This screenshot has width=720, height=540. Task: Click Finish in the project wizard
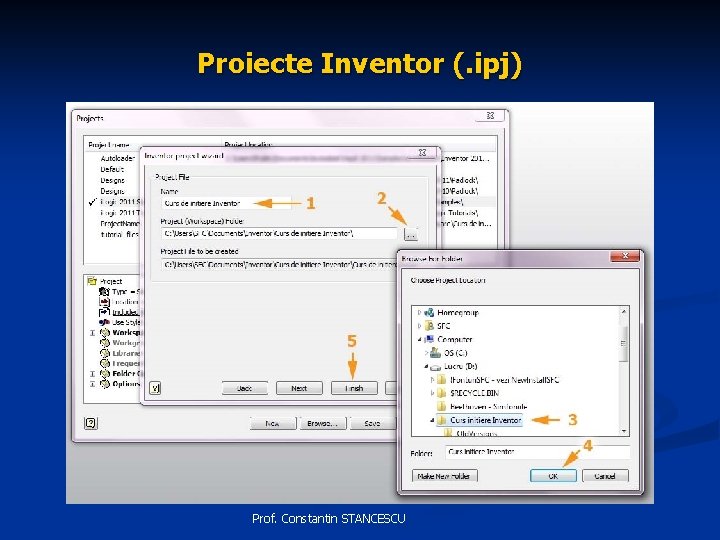pos(354,388)
